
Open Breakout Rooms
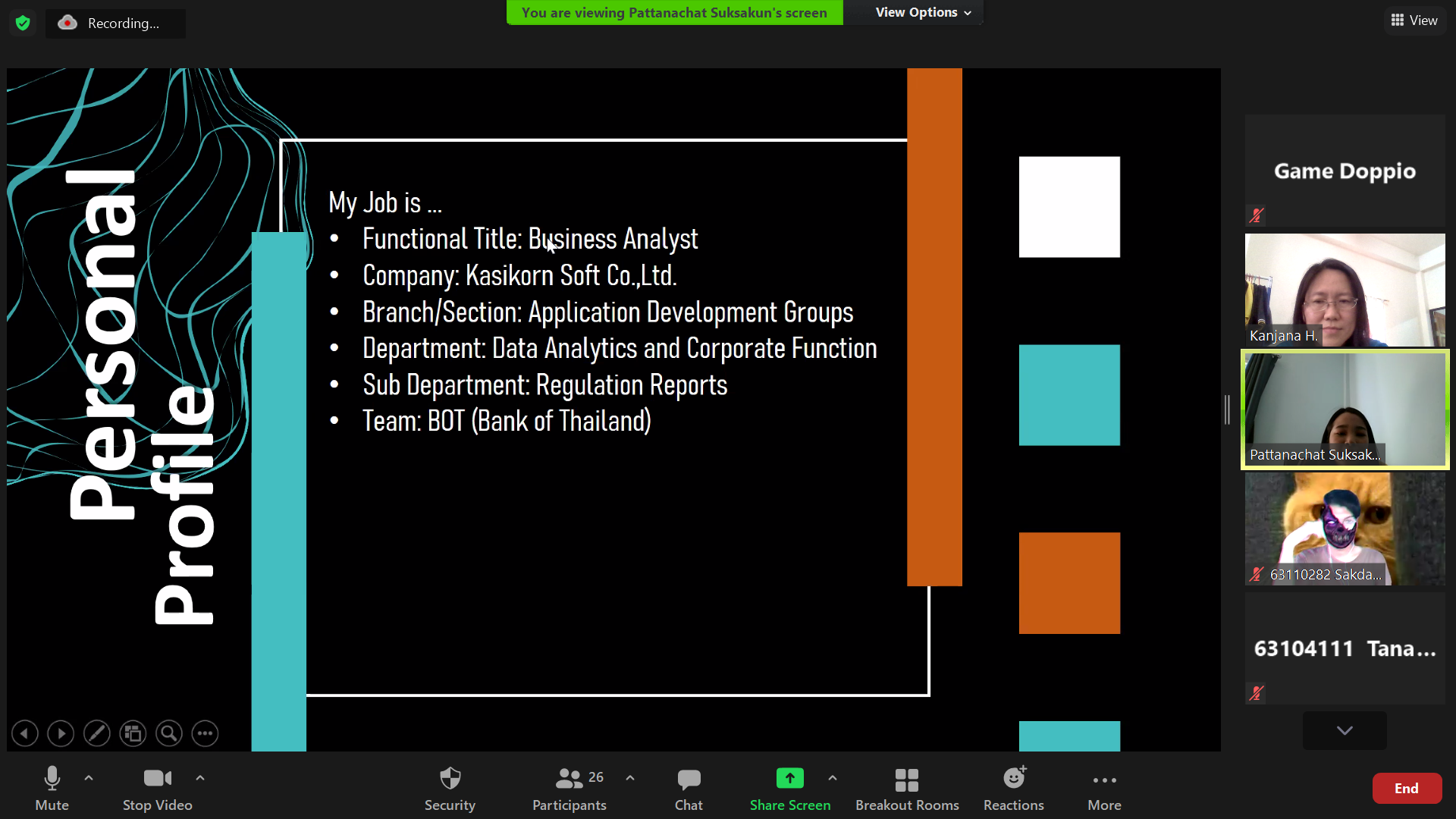point(907,789)
